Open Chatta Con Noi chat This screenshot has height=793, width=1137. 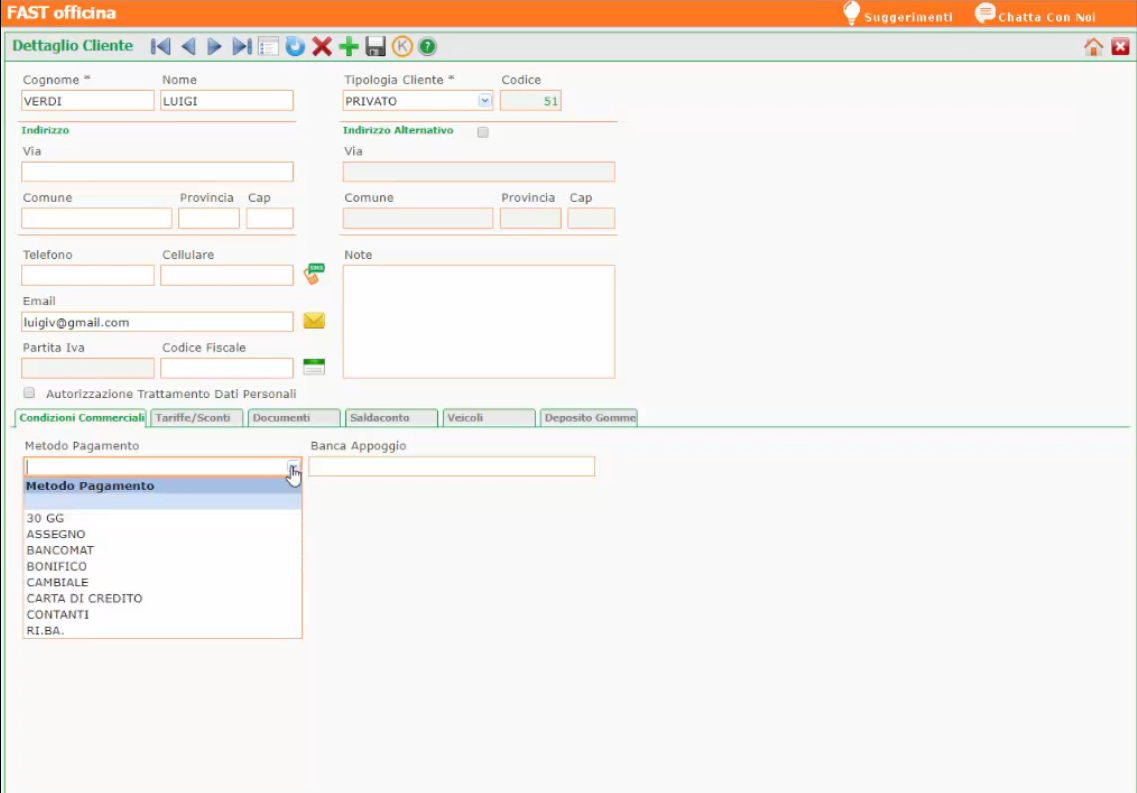(1036, 16)
